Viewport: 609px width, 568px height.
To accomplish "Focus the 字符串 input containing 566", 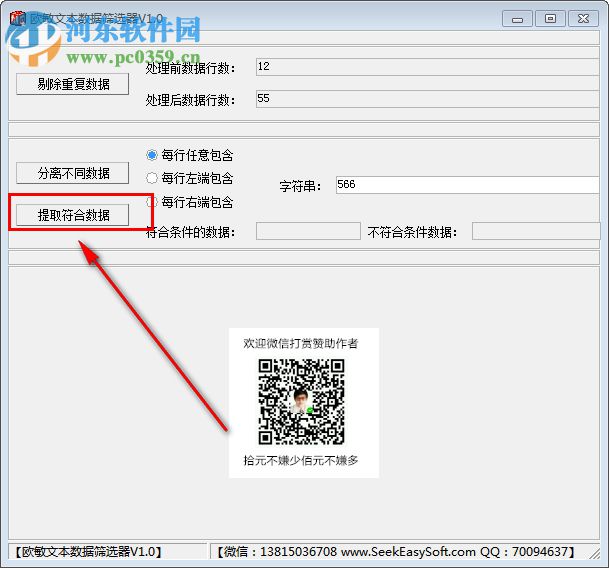I will pyautogui.click(x=468, y=185).
